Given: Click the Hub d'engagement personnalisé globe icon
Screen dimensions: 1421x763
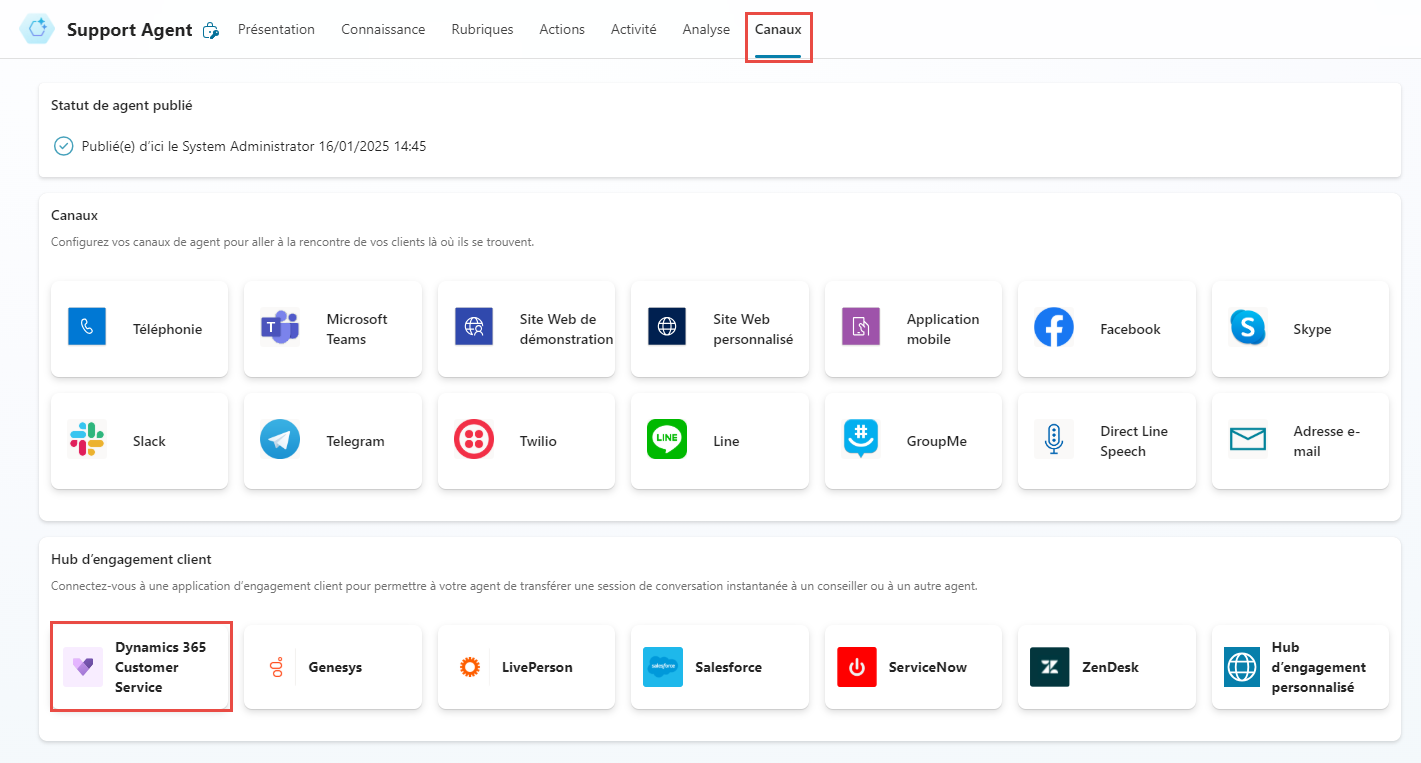Looking at the screenshot, I should pyautogui.click(x=1242, y=667).
